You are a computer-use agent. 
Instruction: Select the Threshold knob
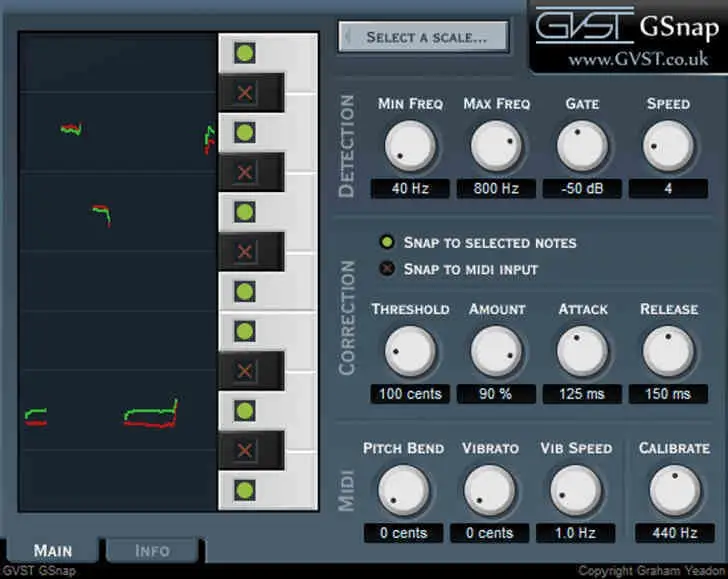coord(410,351)
